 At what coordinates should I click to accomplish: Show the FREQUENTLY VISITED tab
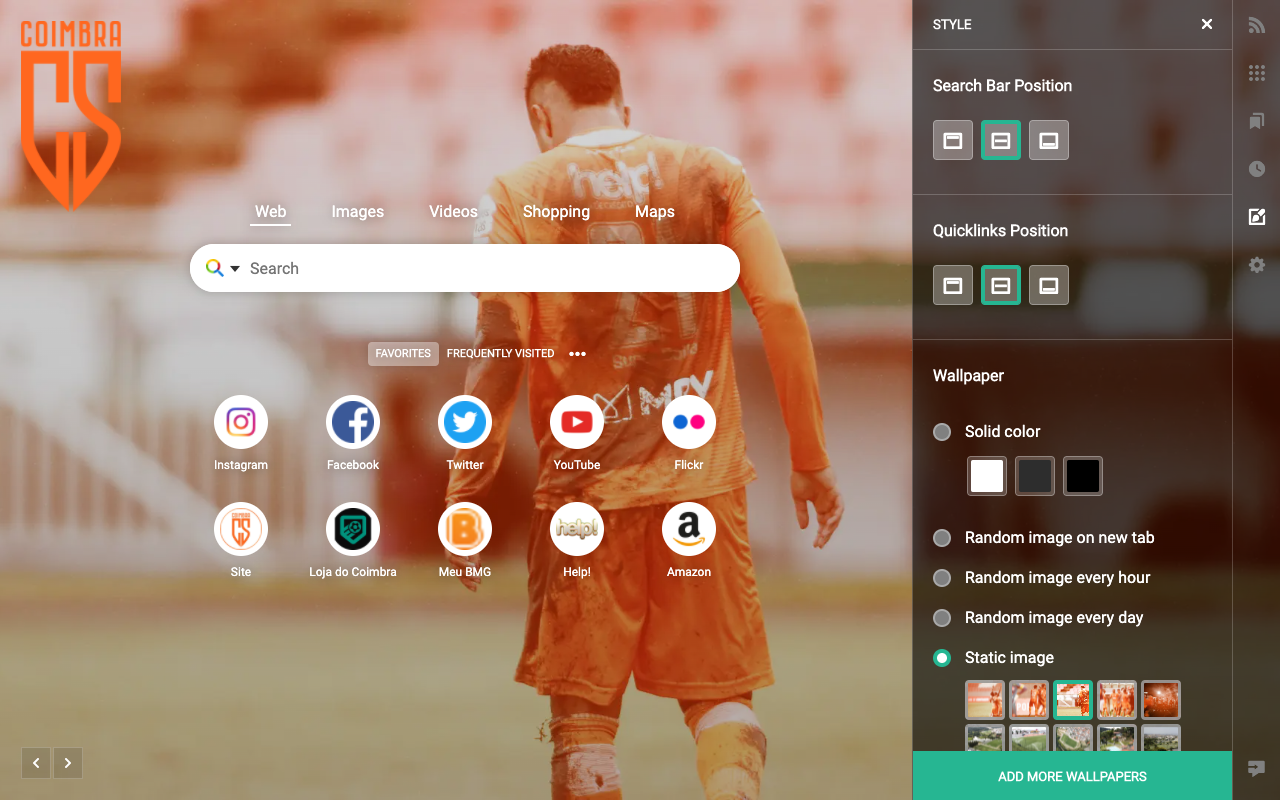[x=500, y=354]
